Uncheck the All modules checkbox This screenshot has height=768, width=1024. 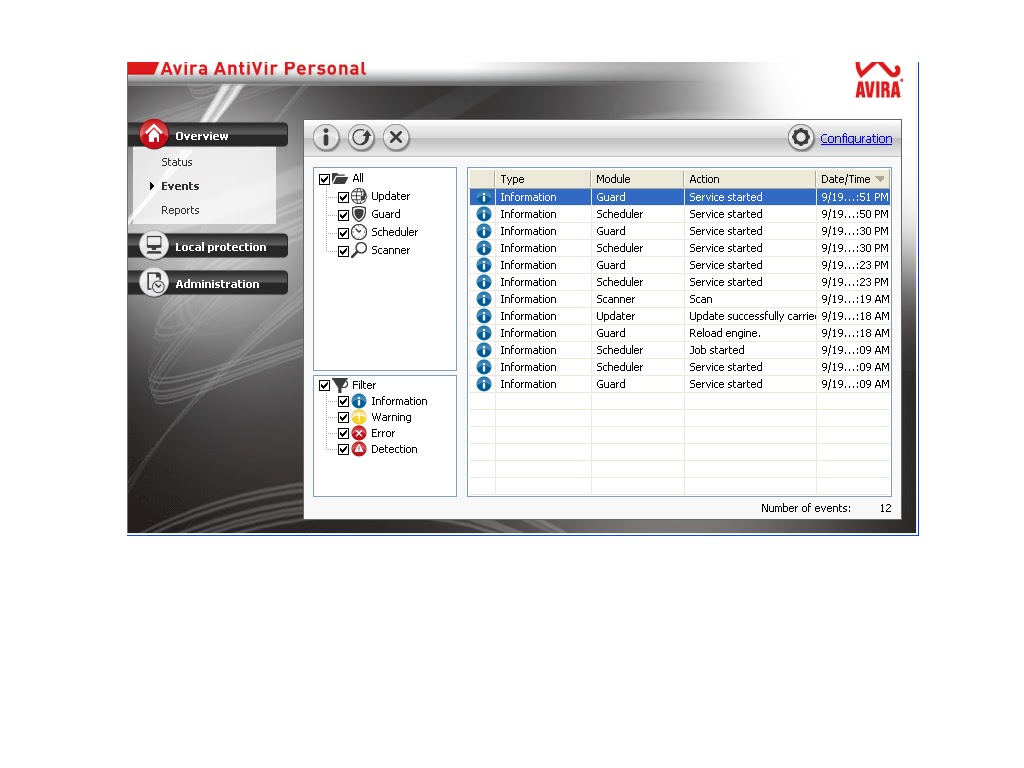325,179
